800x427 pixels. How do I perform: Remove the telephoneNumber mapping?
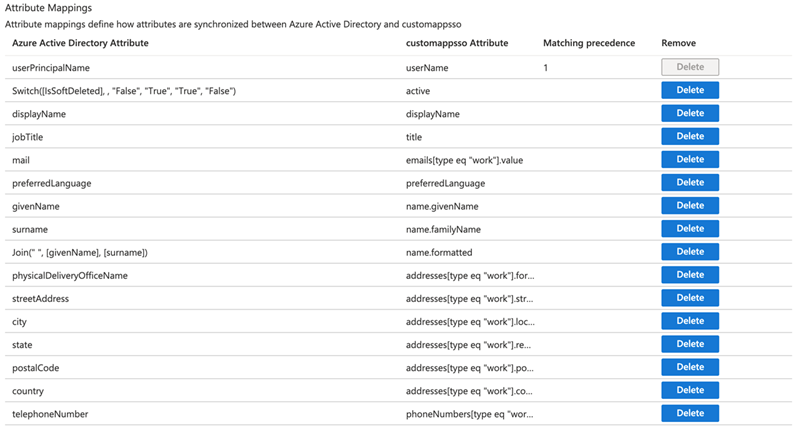click(690, 413)
